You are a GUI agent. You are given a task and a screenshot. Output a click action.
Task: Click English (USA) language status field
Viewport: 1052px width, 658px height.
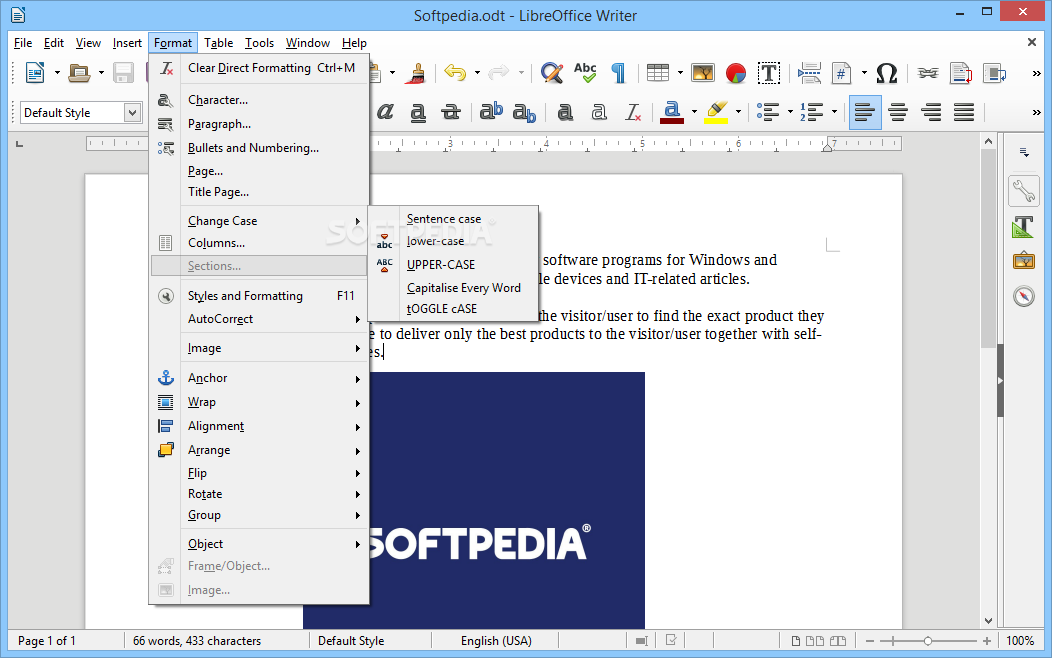[x=496, y=641]
